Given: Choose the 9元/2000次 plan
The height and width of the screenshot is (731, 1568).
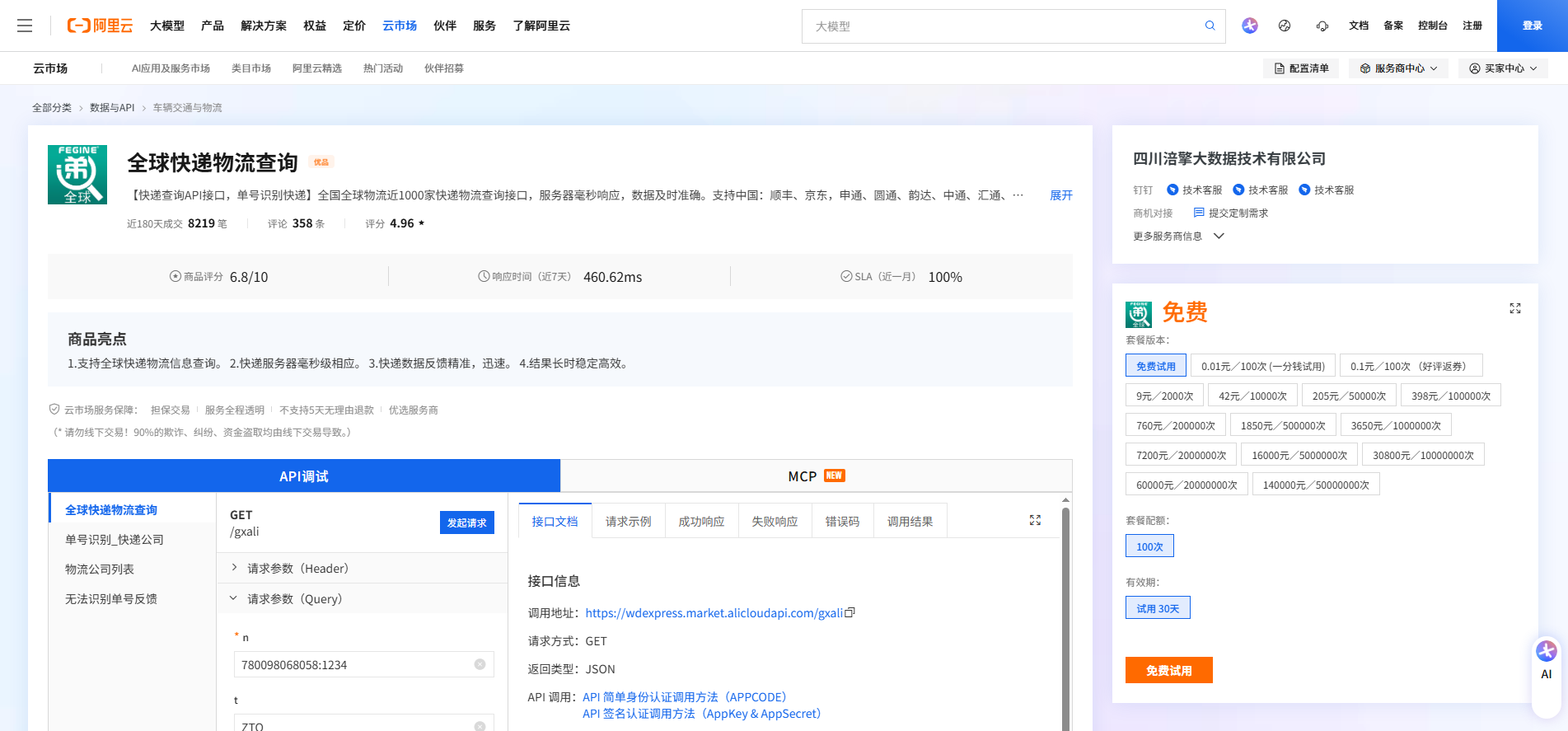Looking at the screenshot, I should (x=1165, y=396).
